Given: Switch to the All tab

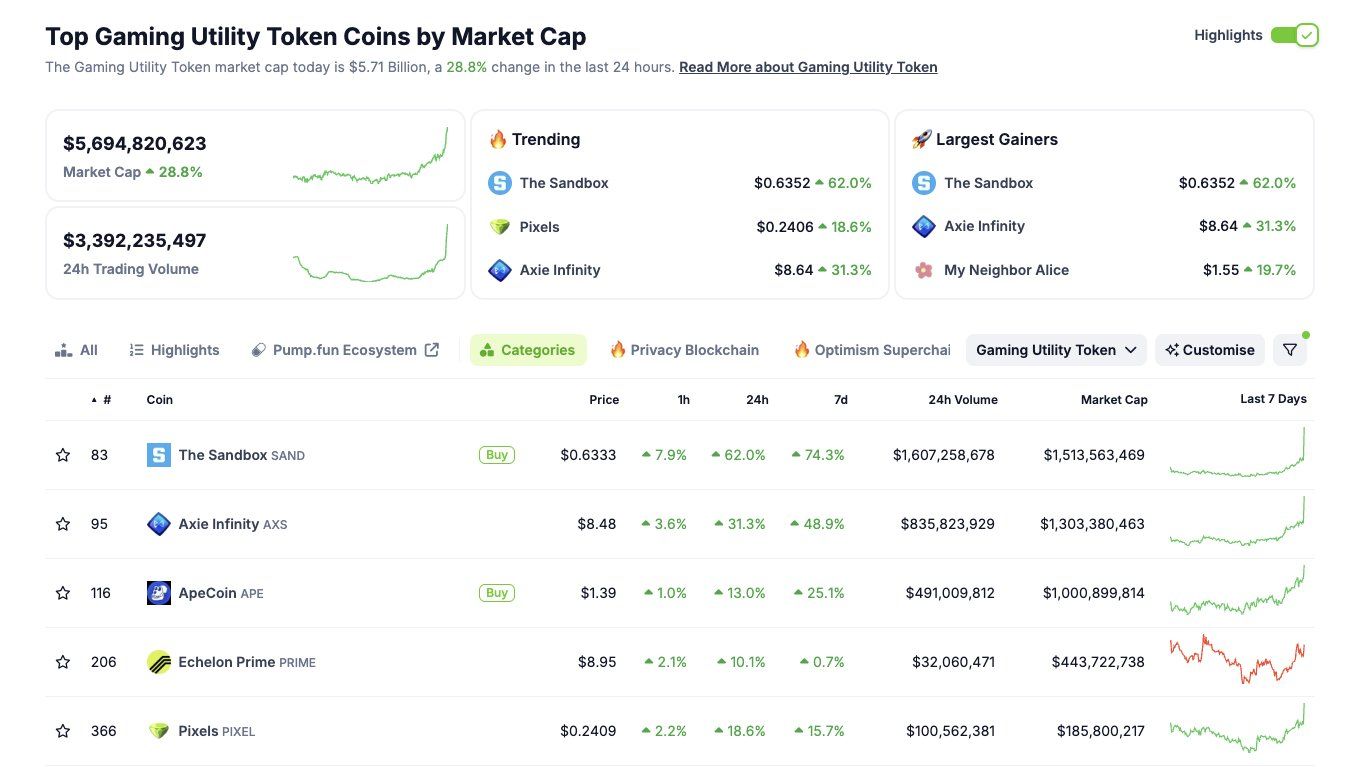Looking at the screenshot, I should pyautogui.click(x=77, y=350).
